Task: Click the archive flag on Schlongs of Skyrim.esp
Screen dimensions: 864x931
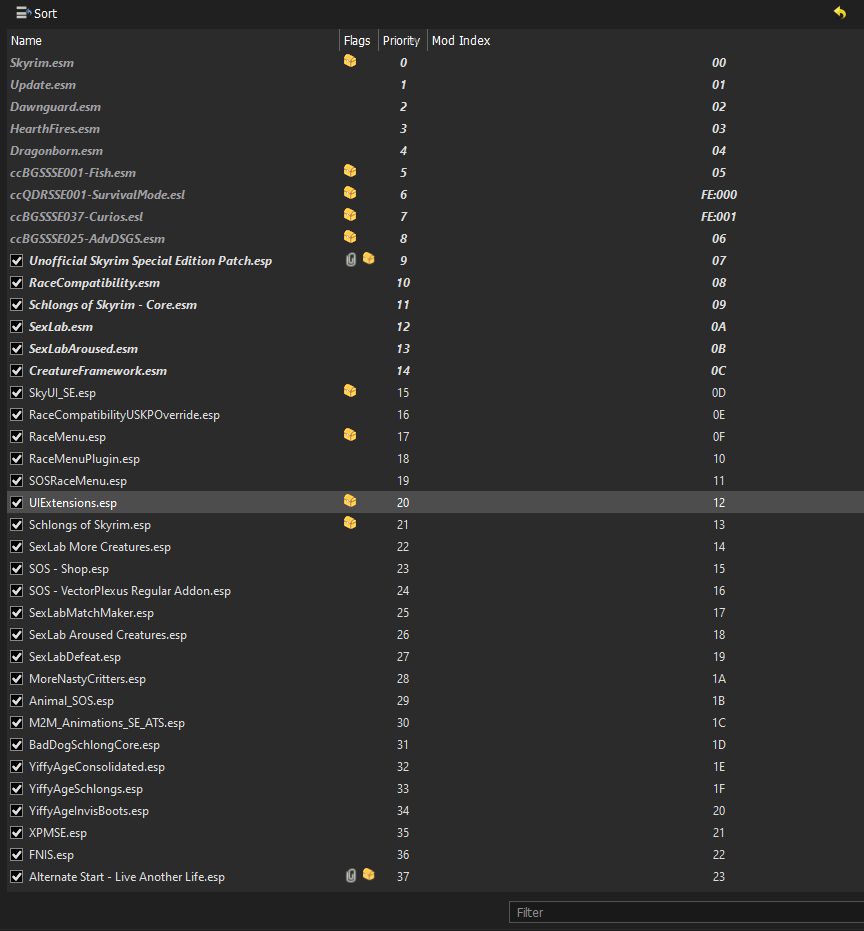Action: tap(350, 523)
